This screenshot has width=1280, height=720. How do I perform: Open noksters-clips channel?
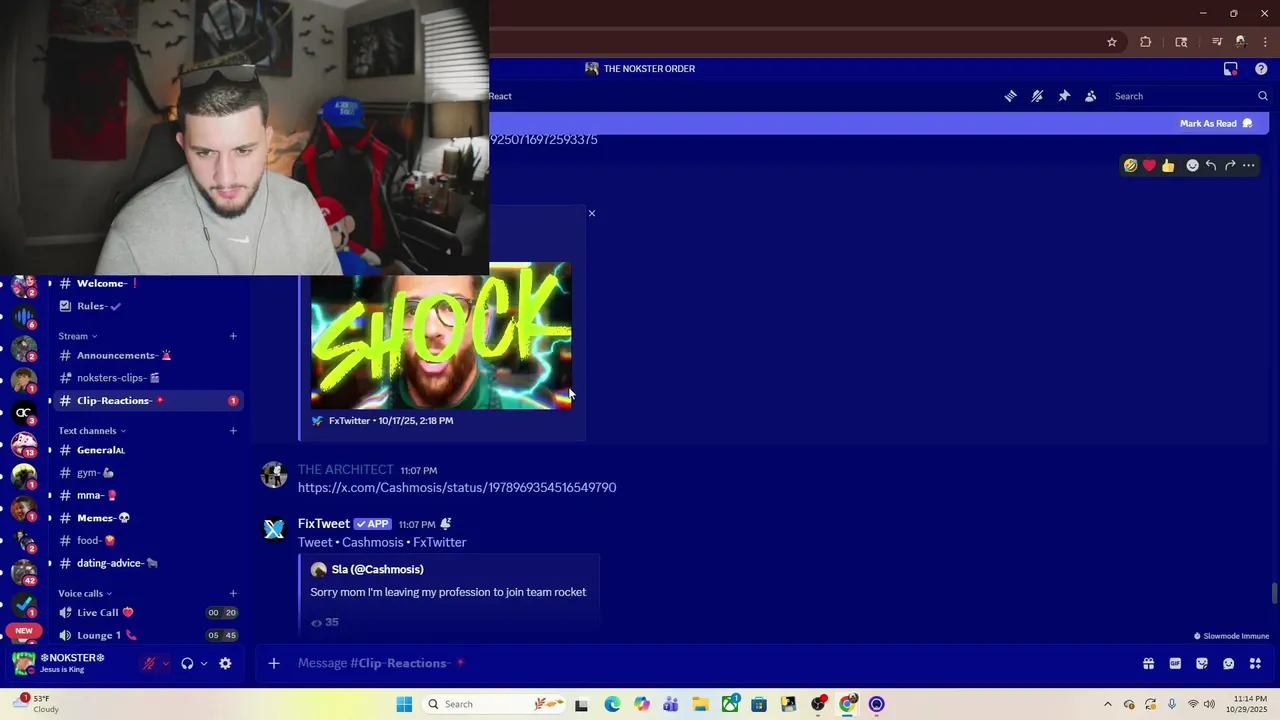[148, 378]
